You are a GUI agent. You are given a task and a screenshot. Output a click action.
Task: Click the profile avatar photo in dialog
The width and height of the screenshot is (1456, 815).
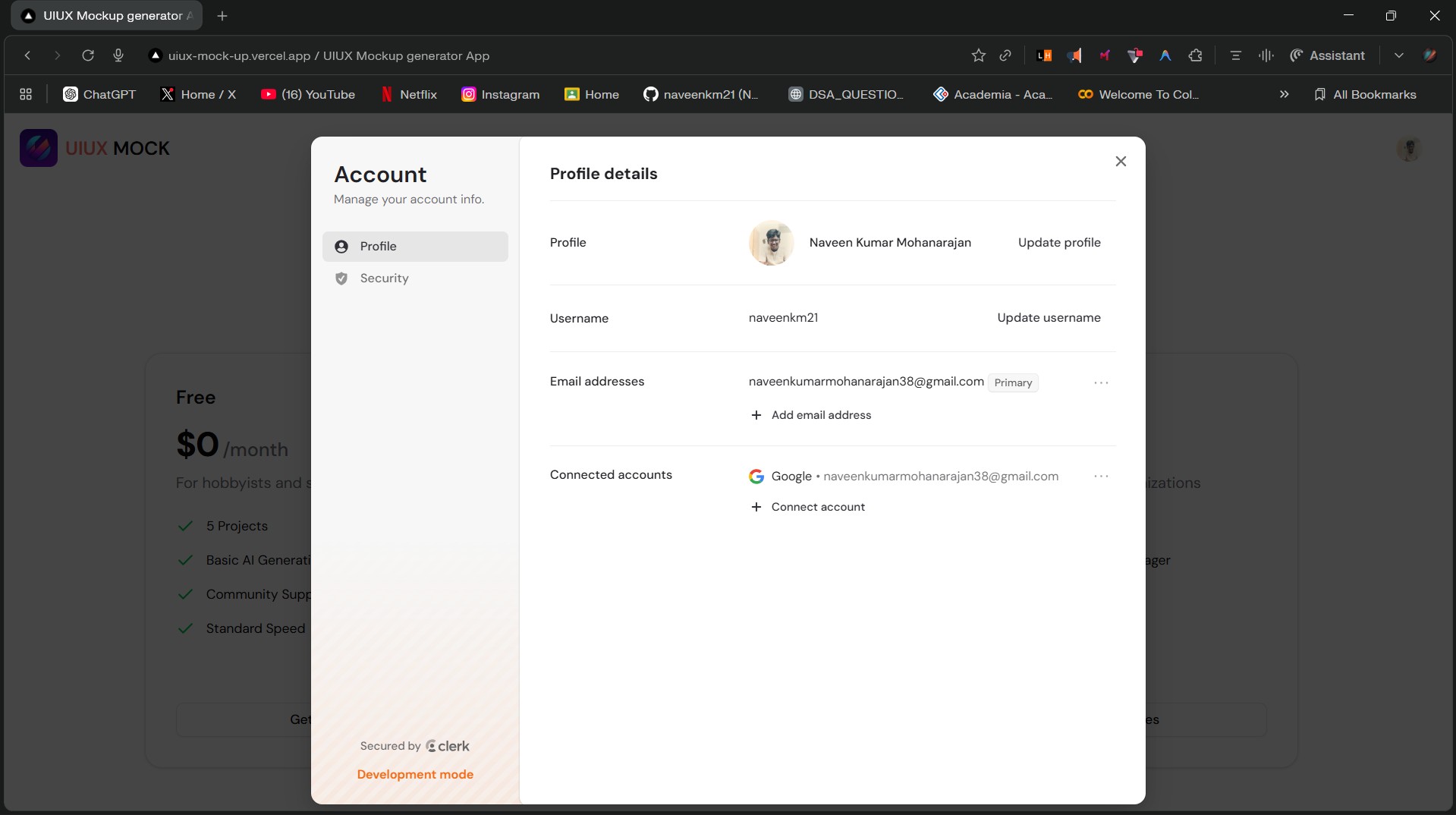(x=772, y=243)
